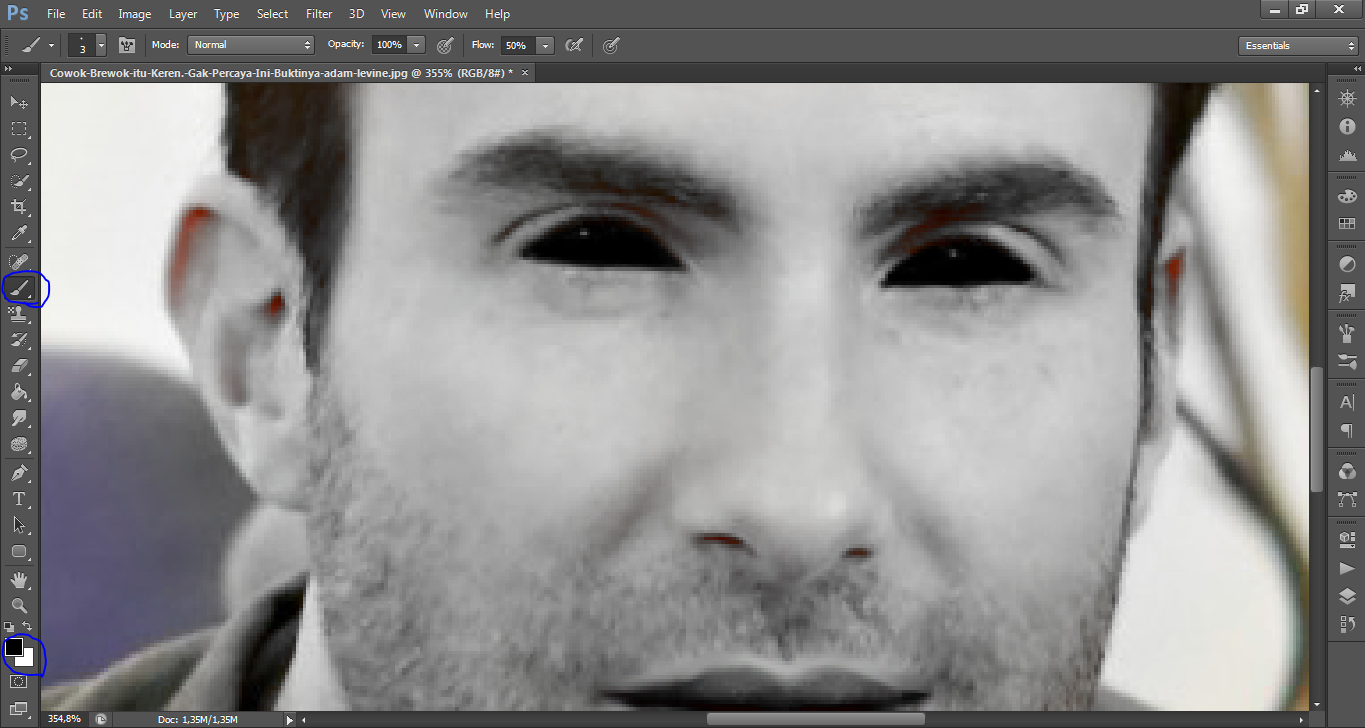This screenshot has width=1365, height=728.
Task: Open the Layers panel
Action: (x=1346, y=597)
